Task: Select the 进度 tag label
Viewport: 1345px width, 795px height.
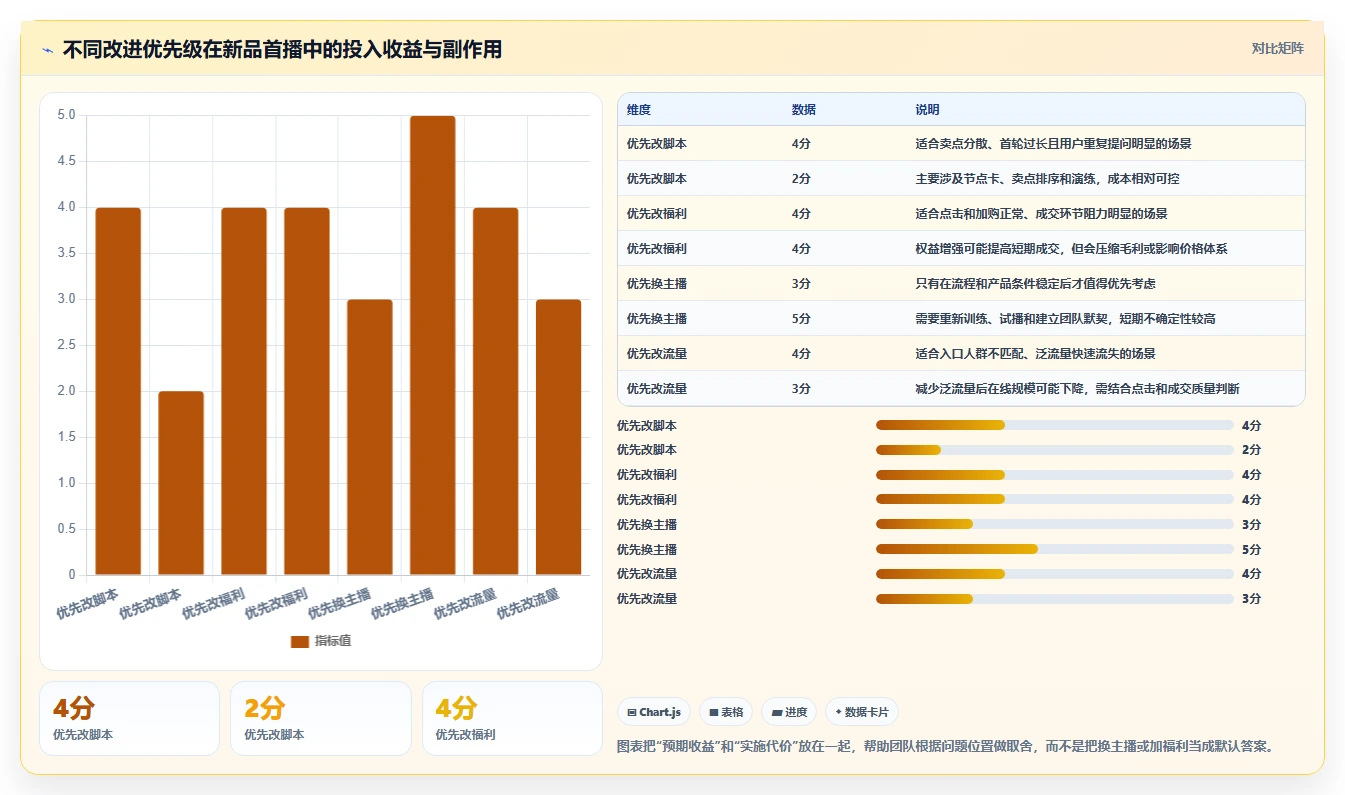Action: (796, 712)
